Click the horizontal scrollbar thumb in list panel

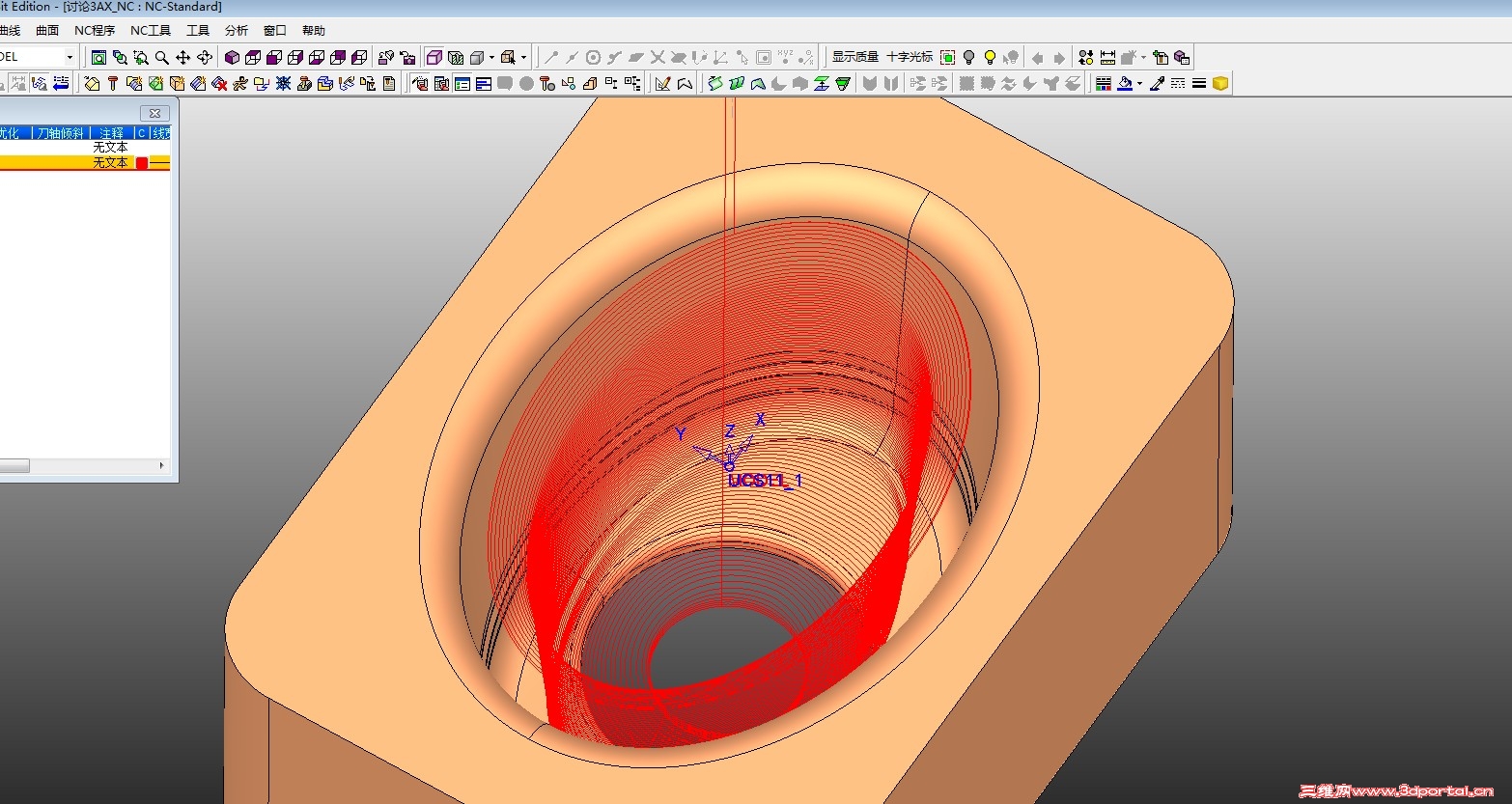(14, 465)
